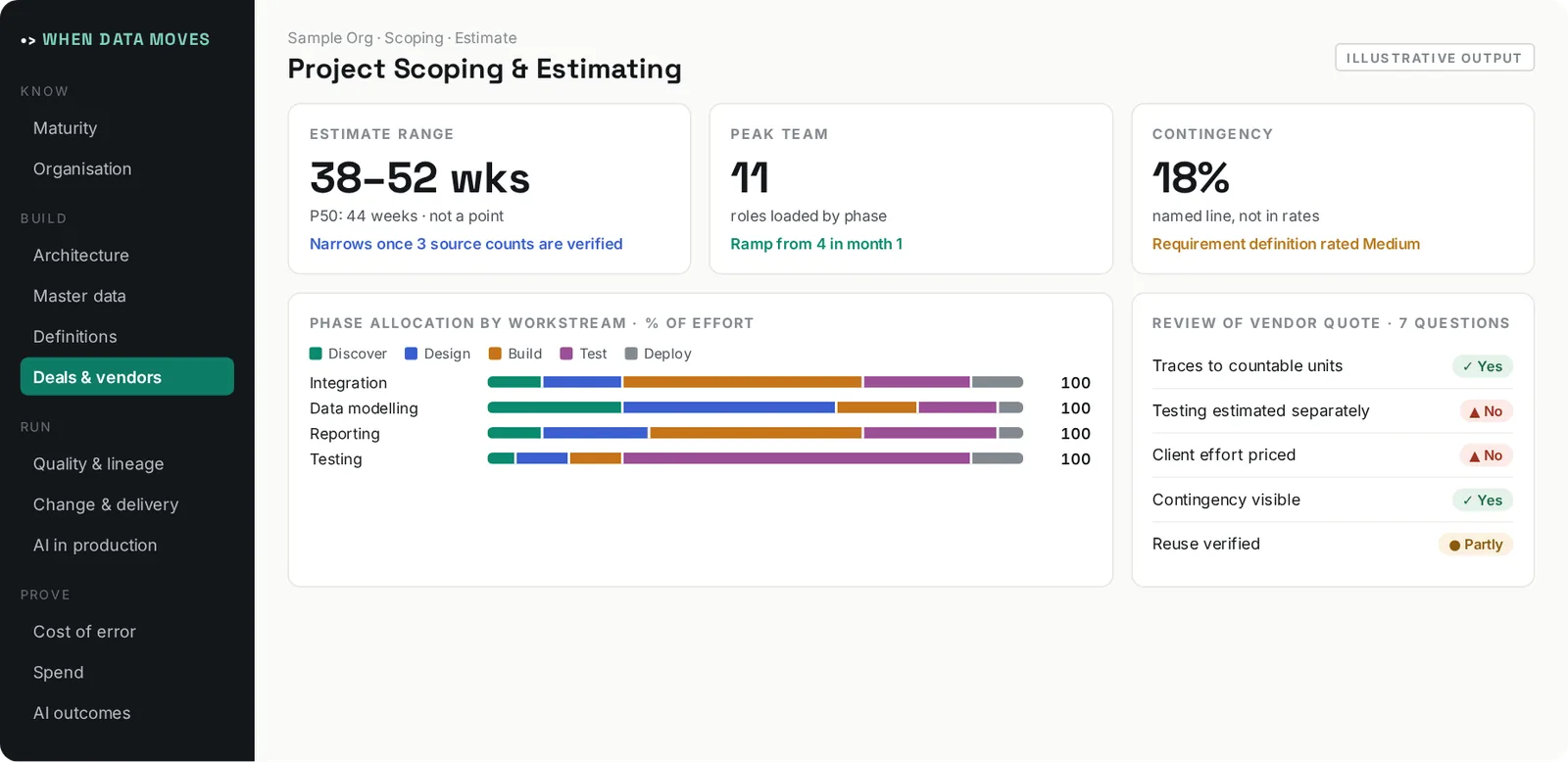Open the Cost of error page

pyautogui.click(x=127, y=632)
